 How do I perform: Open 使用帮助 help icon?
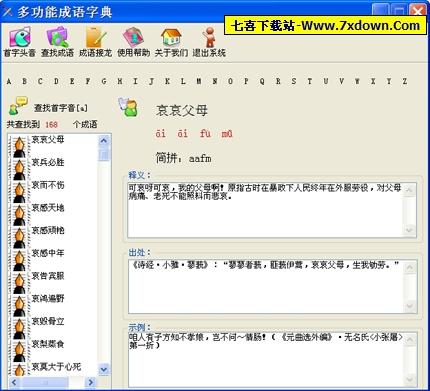(133, 42)
